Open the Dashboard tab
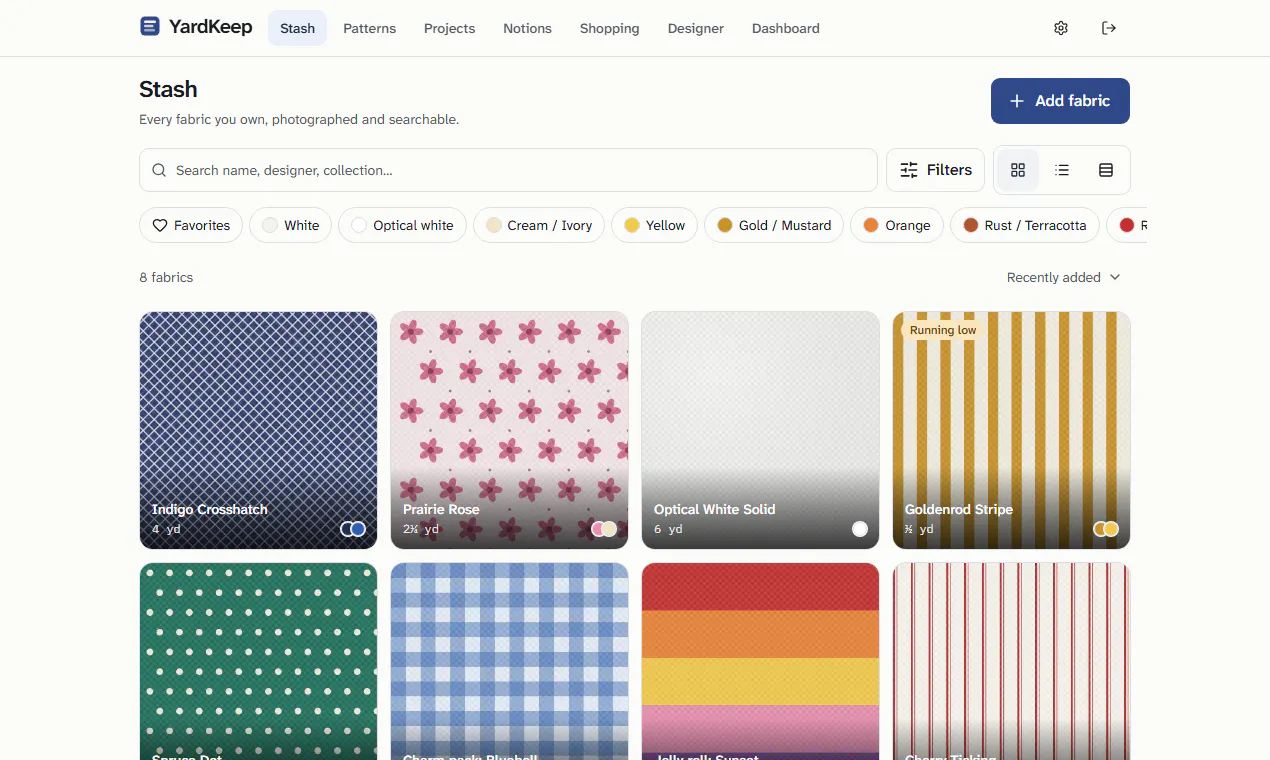Image resolution: width=1270 pixels, height=760 pixels. pyautogui.click(x=785, y=28)
